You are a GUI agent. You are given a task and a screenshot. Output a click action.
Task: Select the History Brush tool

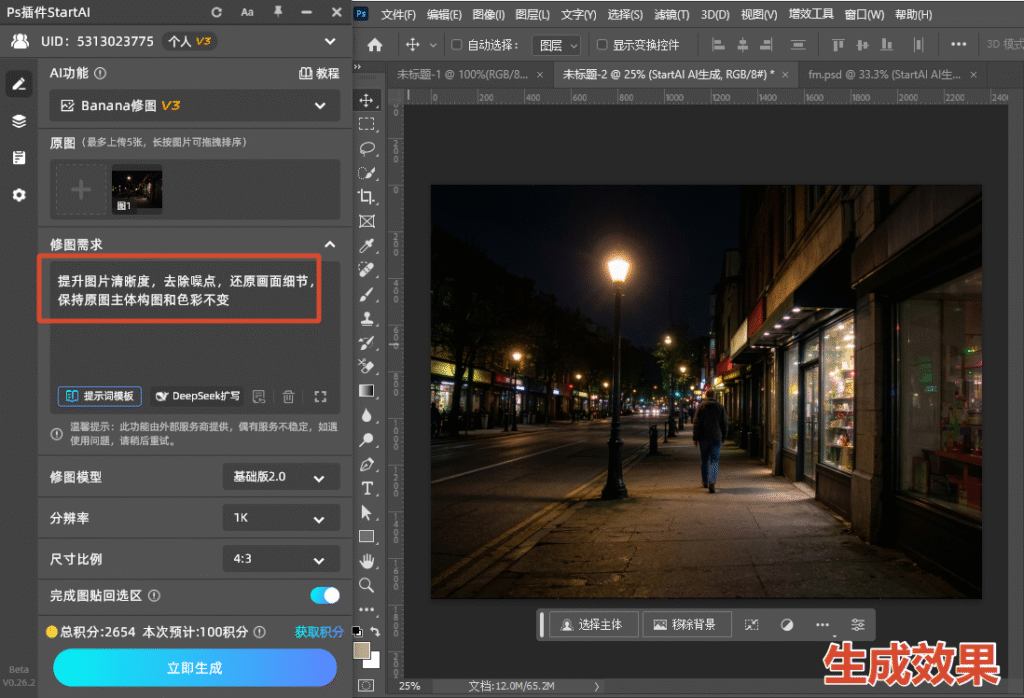[x=366, y=342]
